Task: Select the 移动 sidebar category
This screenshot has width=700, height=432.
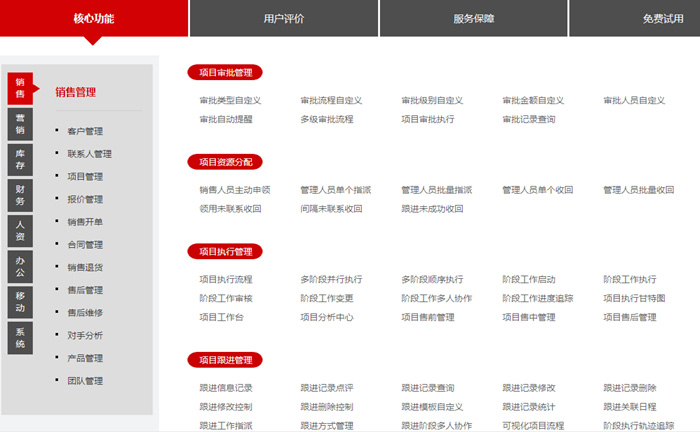Action: (x=20, y=302)
